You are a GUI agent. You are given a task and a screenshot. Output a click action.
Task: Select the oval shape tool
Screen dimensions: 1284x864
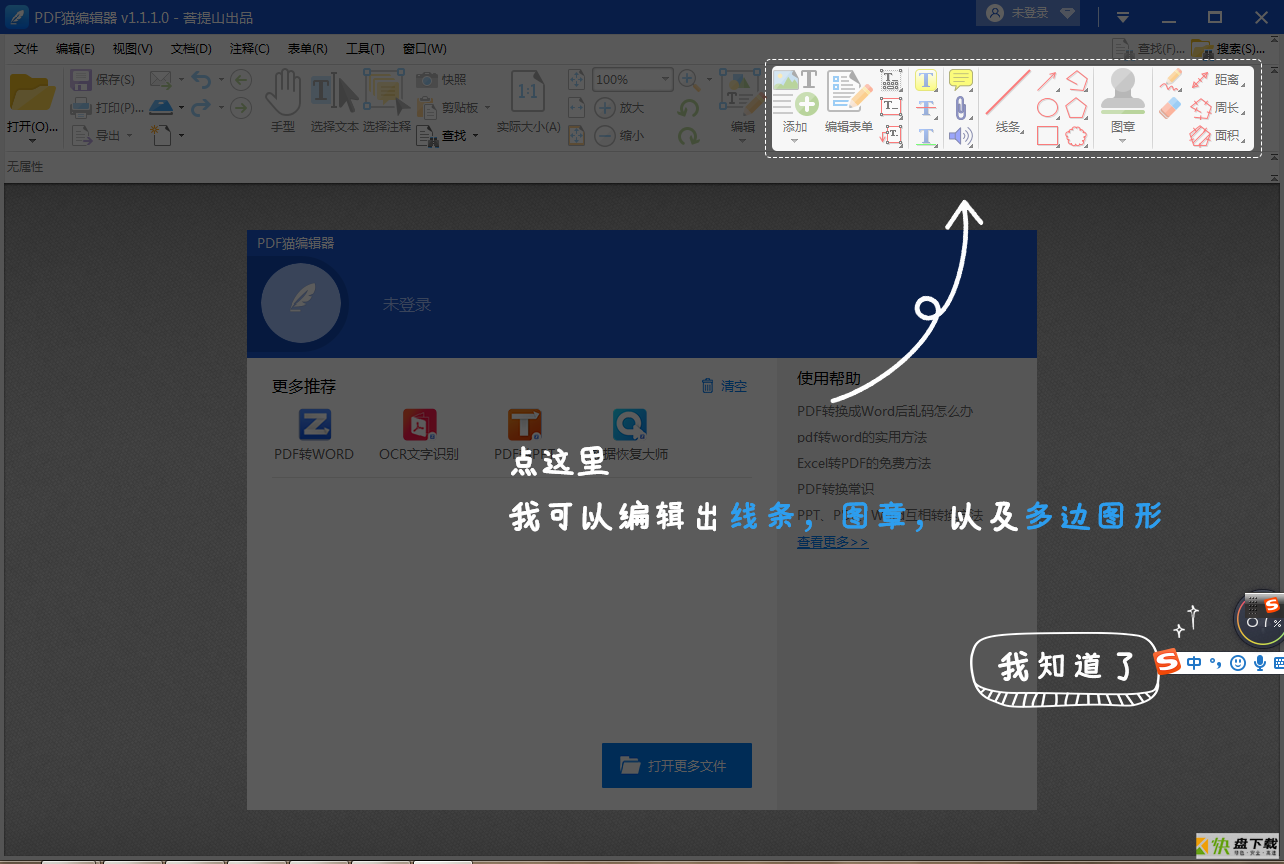coord(1047,108)
